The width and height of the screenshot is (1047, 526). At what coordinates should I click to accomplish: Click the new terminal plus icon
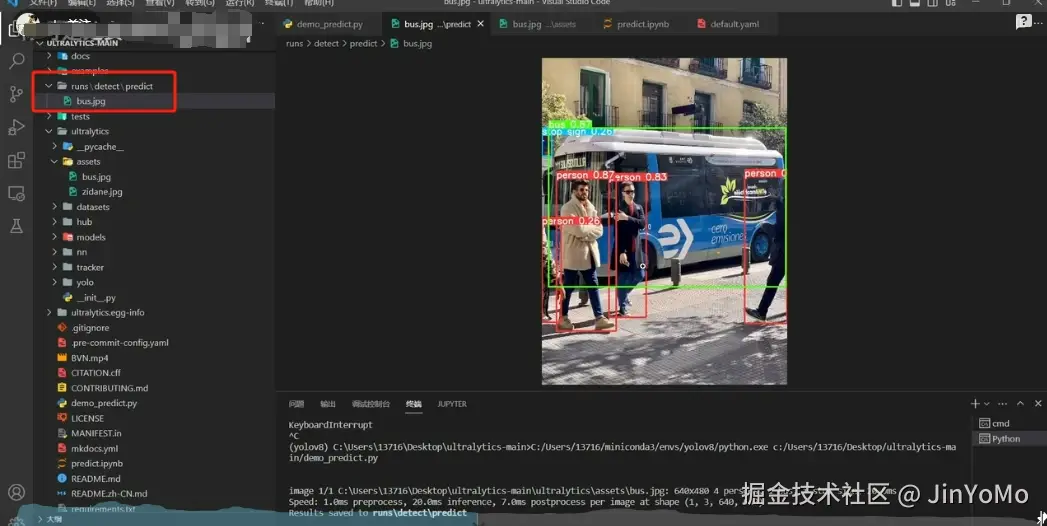975,403
